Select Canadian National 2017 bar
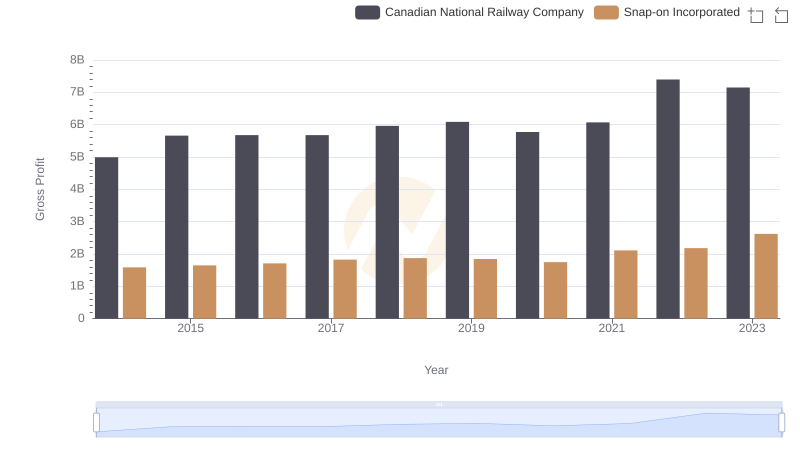 coord(317,227)
